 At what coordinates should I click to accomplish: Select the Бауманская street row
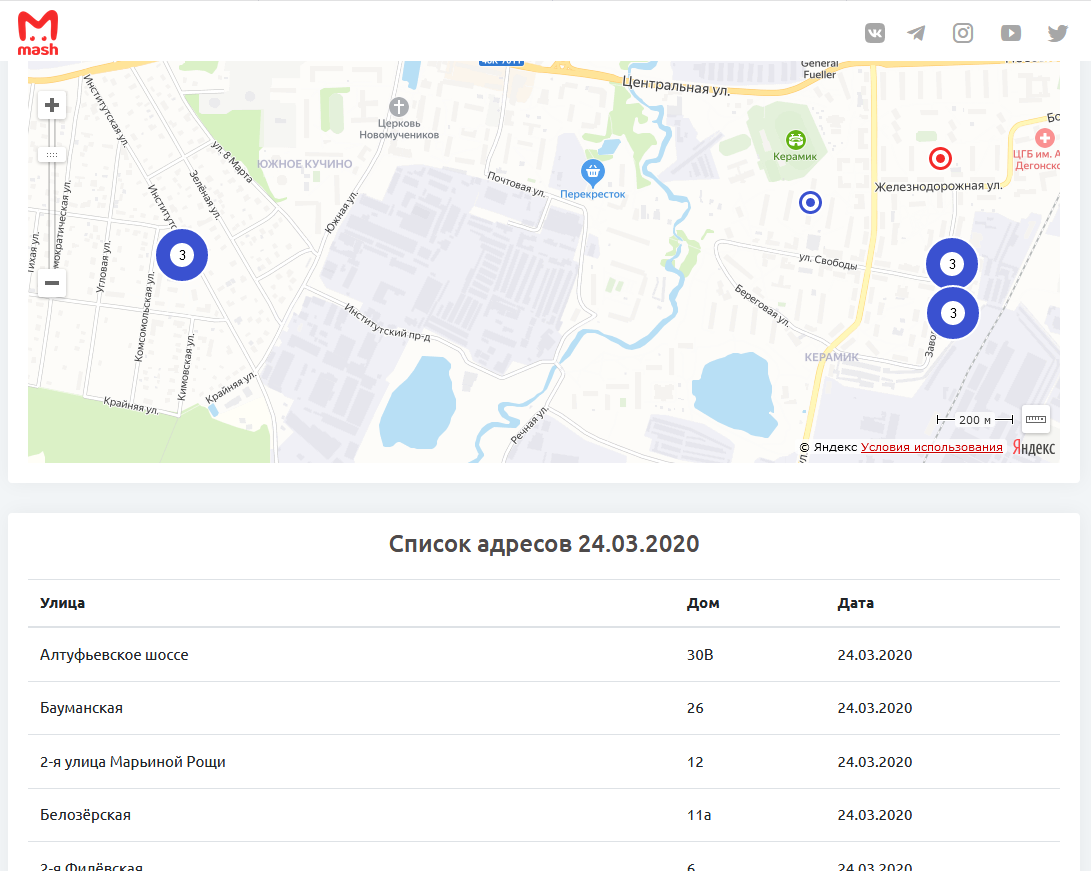point(543,708)
